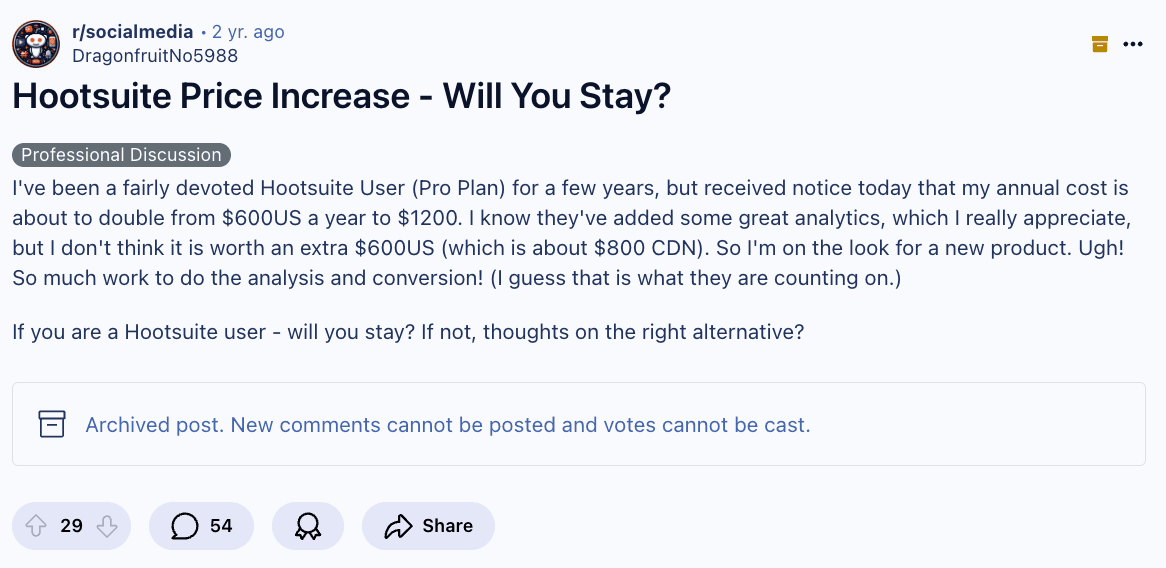1166x568 pixels.
Task: Click the archive box icon in banner
Action: 51,424
